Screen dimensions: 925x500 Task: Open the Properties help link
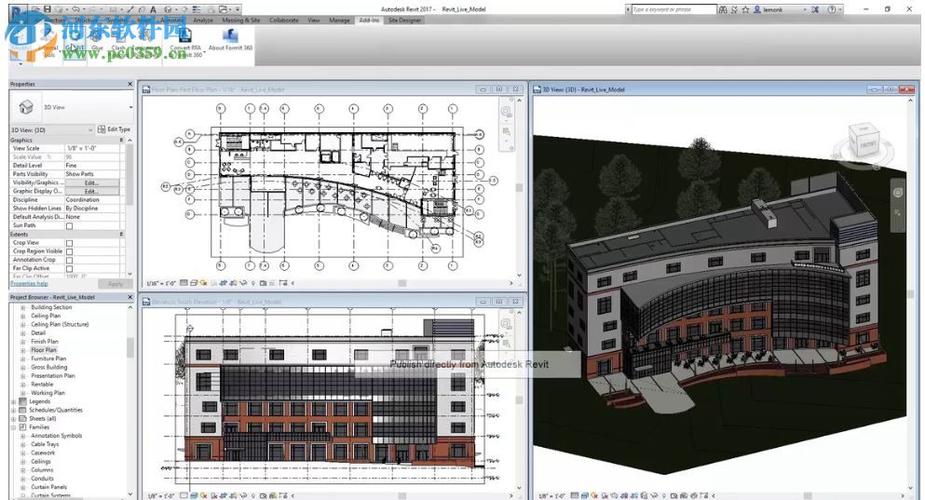click(29, 284)
